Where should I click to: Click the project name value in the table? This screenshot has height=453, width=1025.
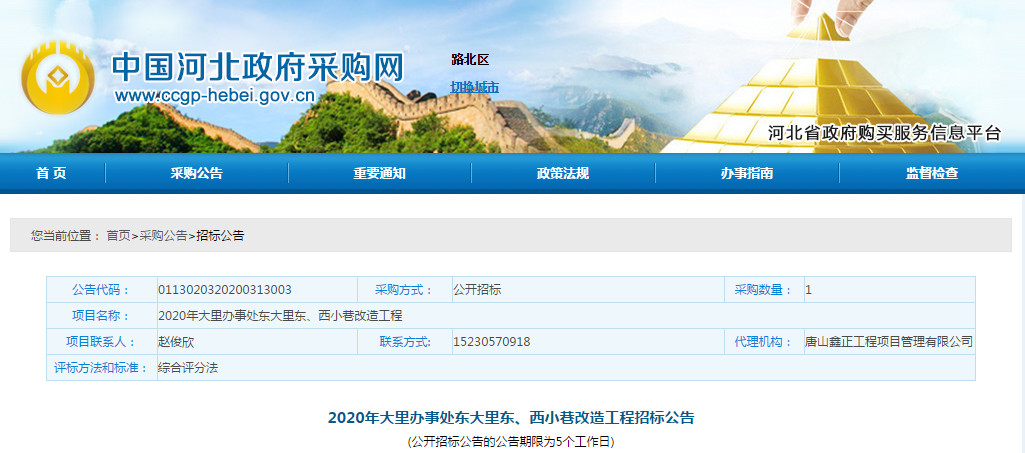point(280,316)
